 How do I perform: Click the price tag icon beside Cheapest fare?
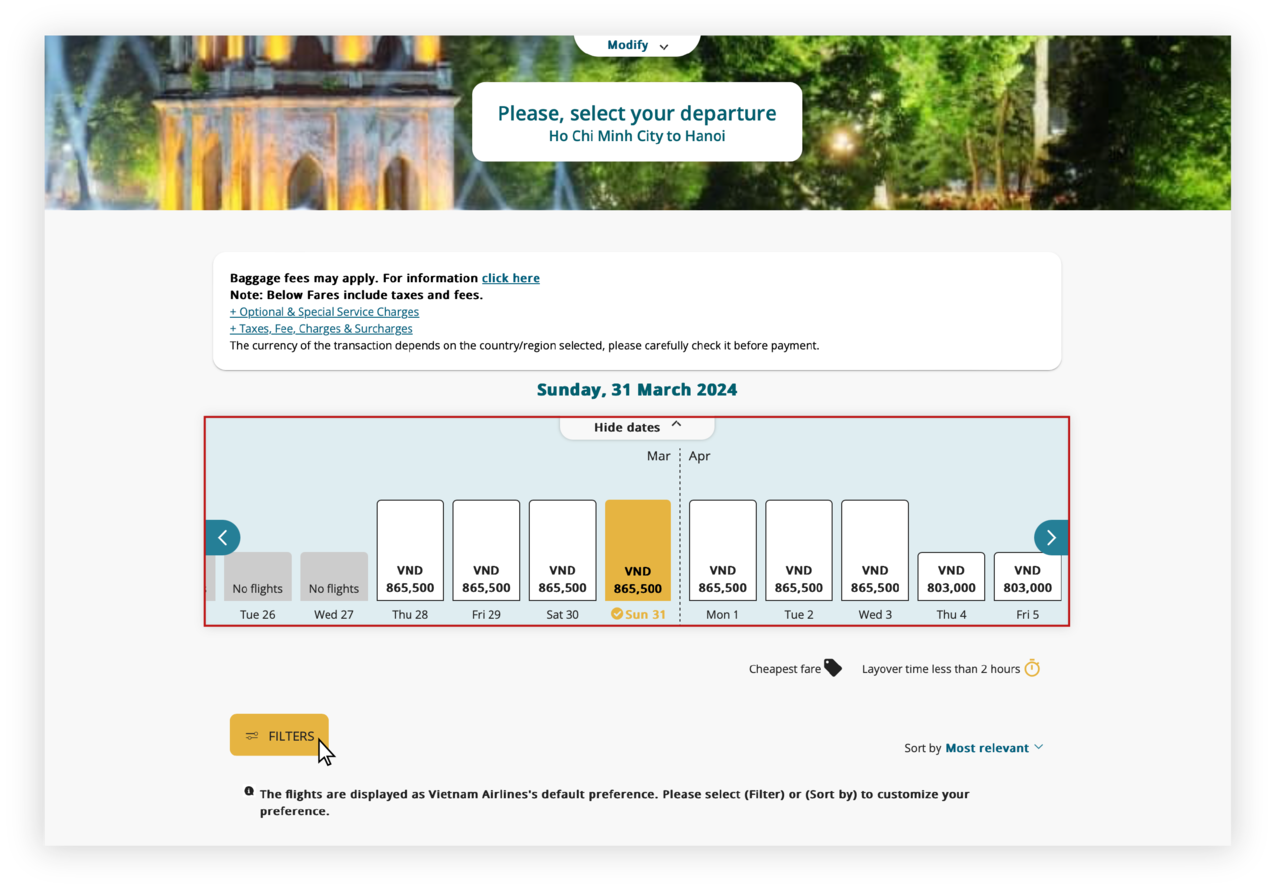[x=833, y=668]
